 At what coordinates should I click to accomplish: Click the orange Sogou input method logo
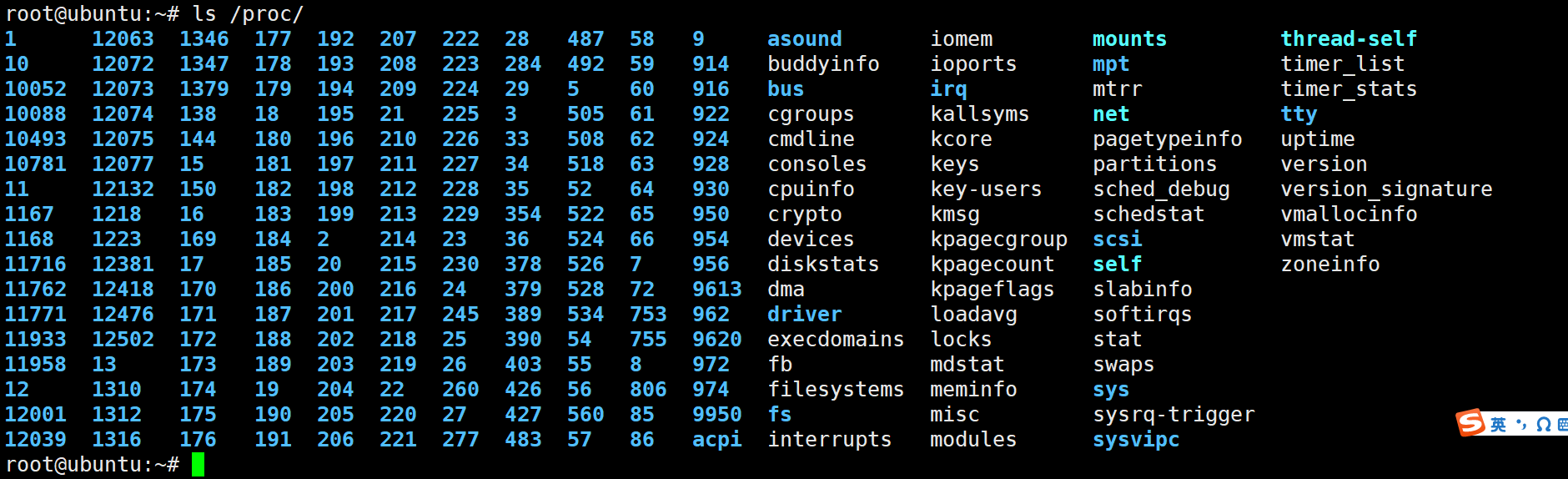pos(1471,423)
